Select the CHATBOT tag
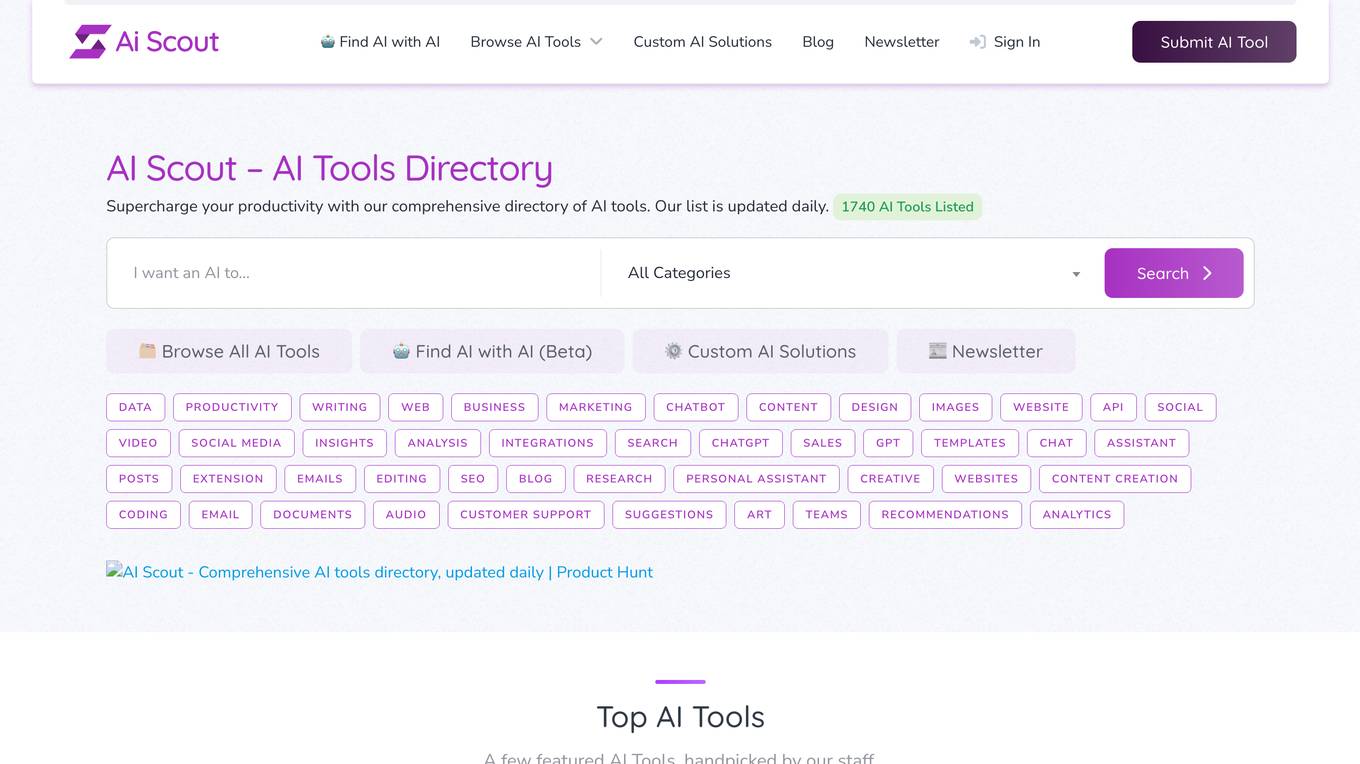This screenshot has height=764, width=1360. [x=695, y=407]
